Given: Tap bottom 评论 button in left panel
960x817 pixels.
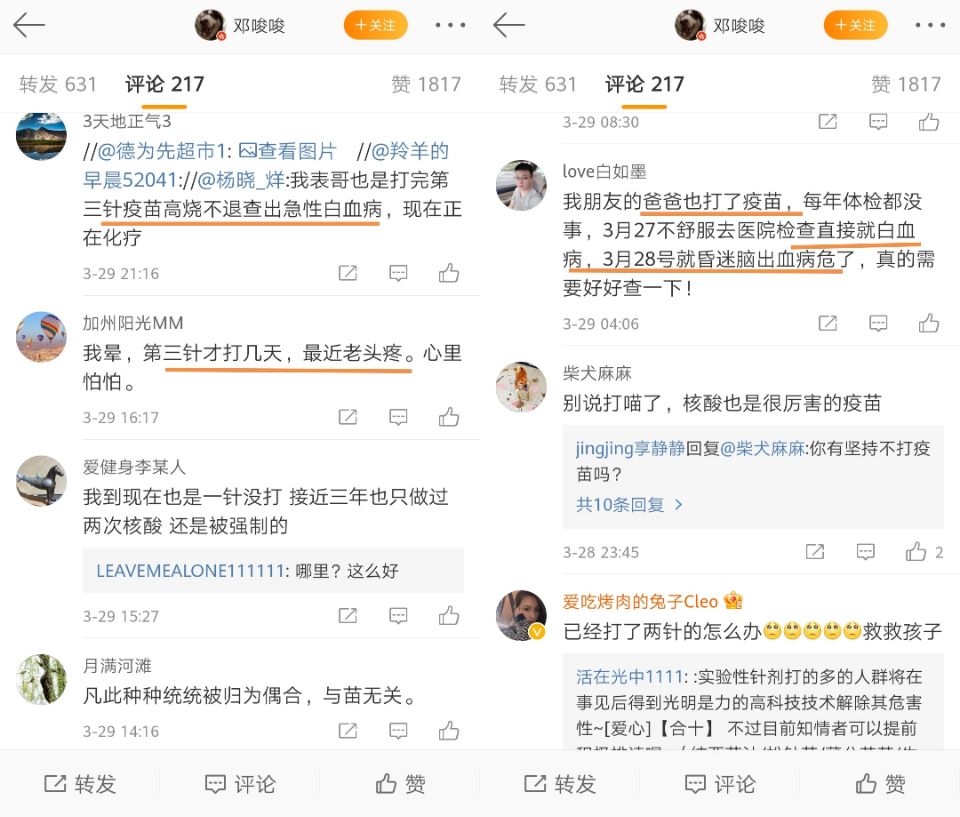Looking at the screenshot, I should pos(240,784).
